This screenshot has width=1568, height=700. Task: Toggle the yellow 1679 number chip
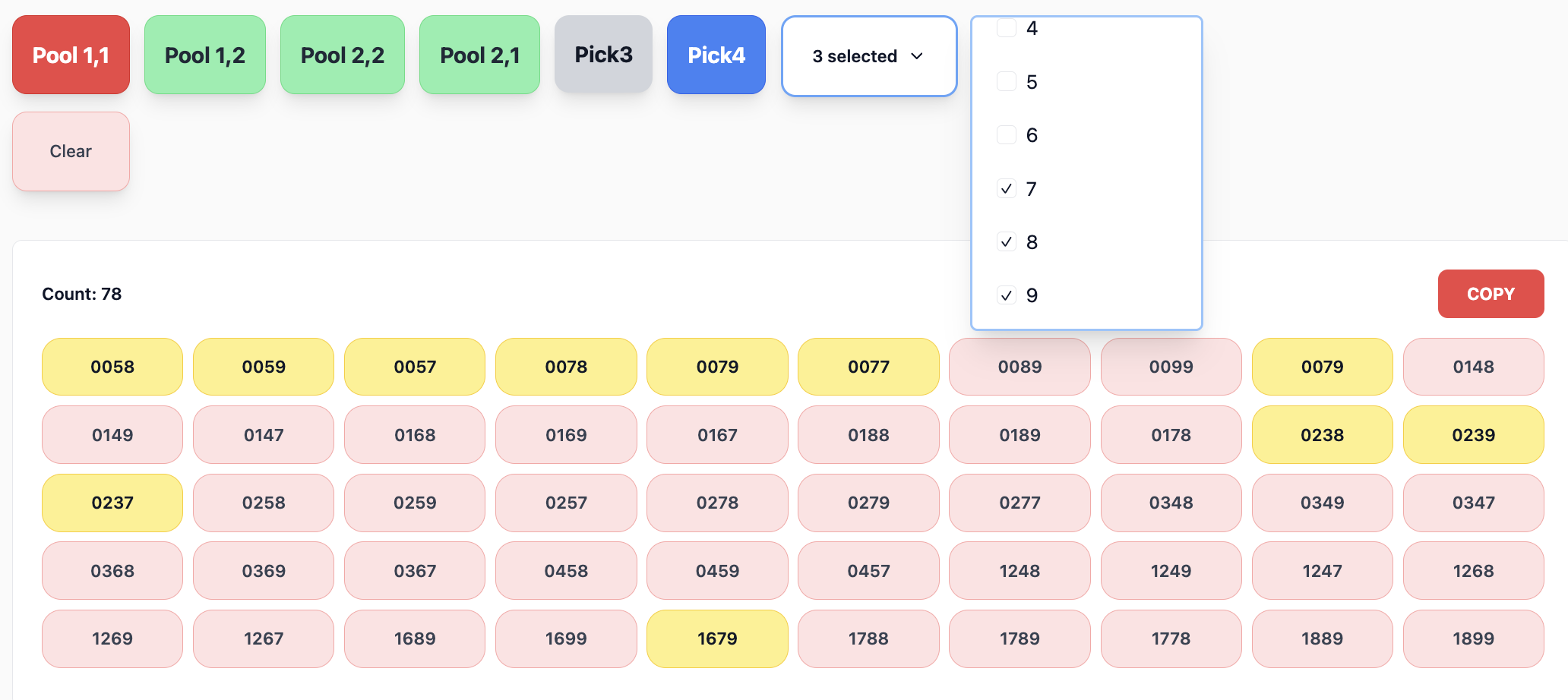717,639
